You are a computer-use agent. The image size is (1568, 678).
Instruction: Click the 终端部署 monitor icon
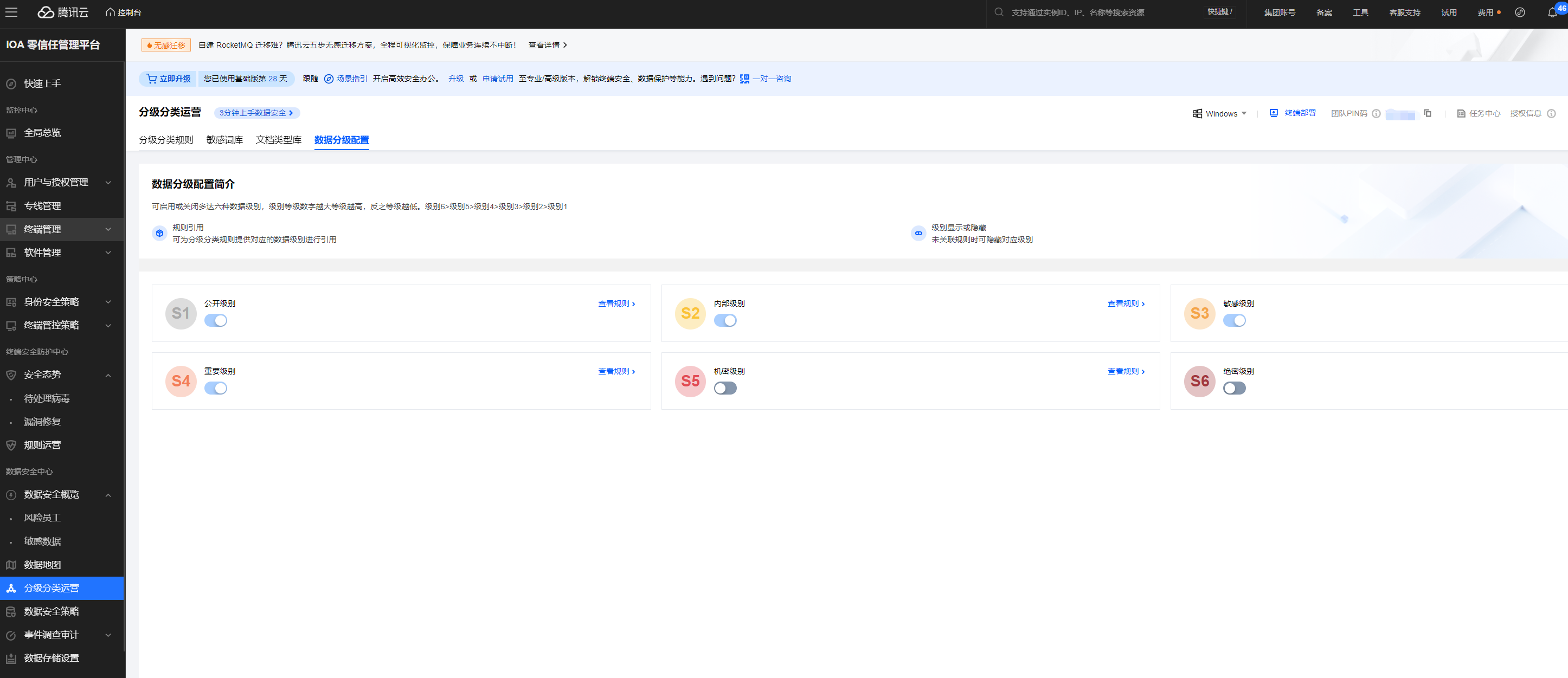click(1274, 113)
